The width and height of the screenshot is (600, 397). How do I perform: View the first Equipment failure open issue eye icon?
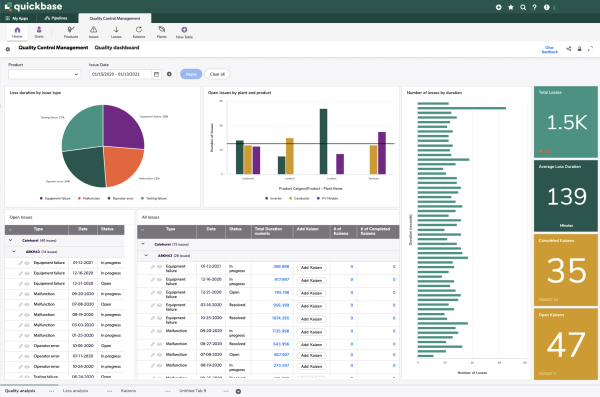pyautogui.click(x=27, y=263)
